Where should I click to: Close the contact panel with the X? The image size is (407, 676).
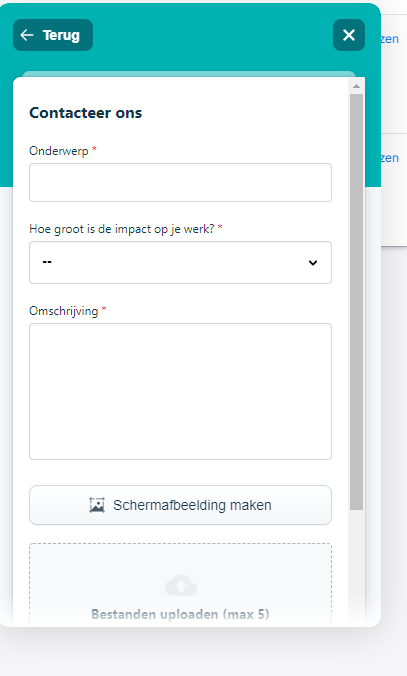(349, 35)
